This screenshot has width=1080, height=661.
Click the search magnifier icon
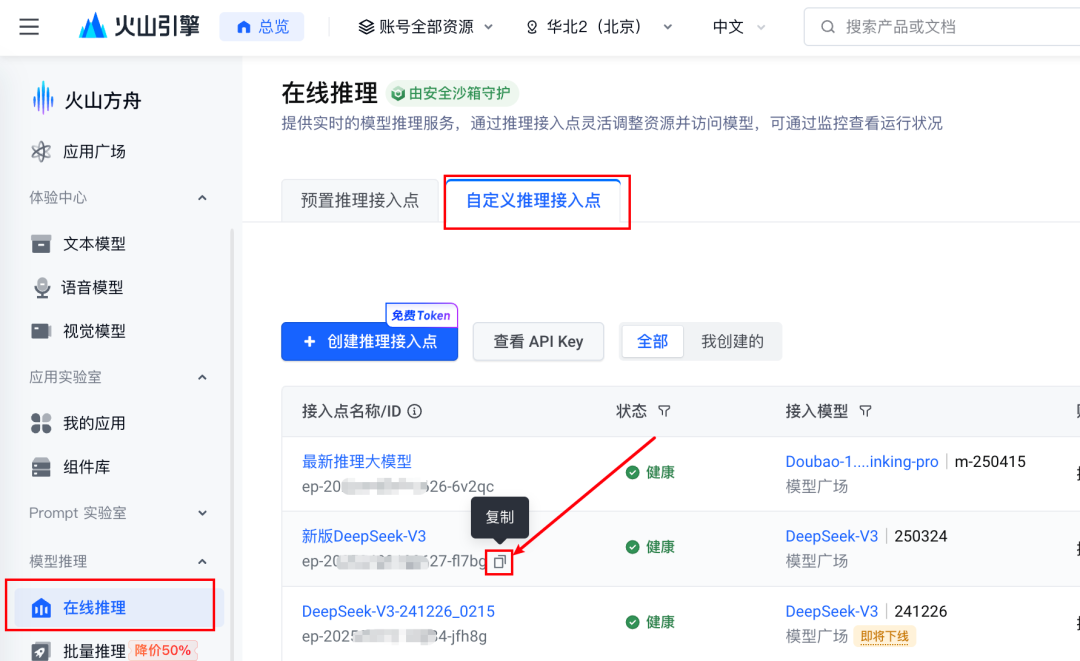point(828,27)
